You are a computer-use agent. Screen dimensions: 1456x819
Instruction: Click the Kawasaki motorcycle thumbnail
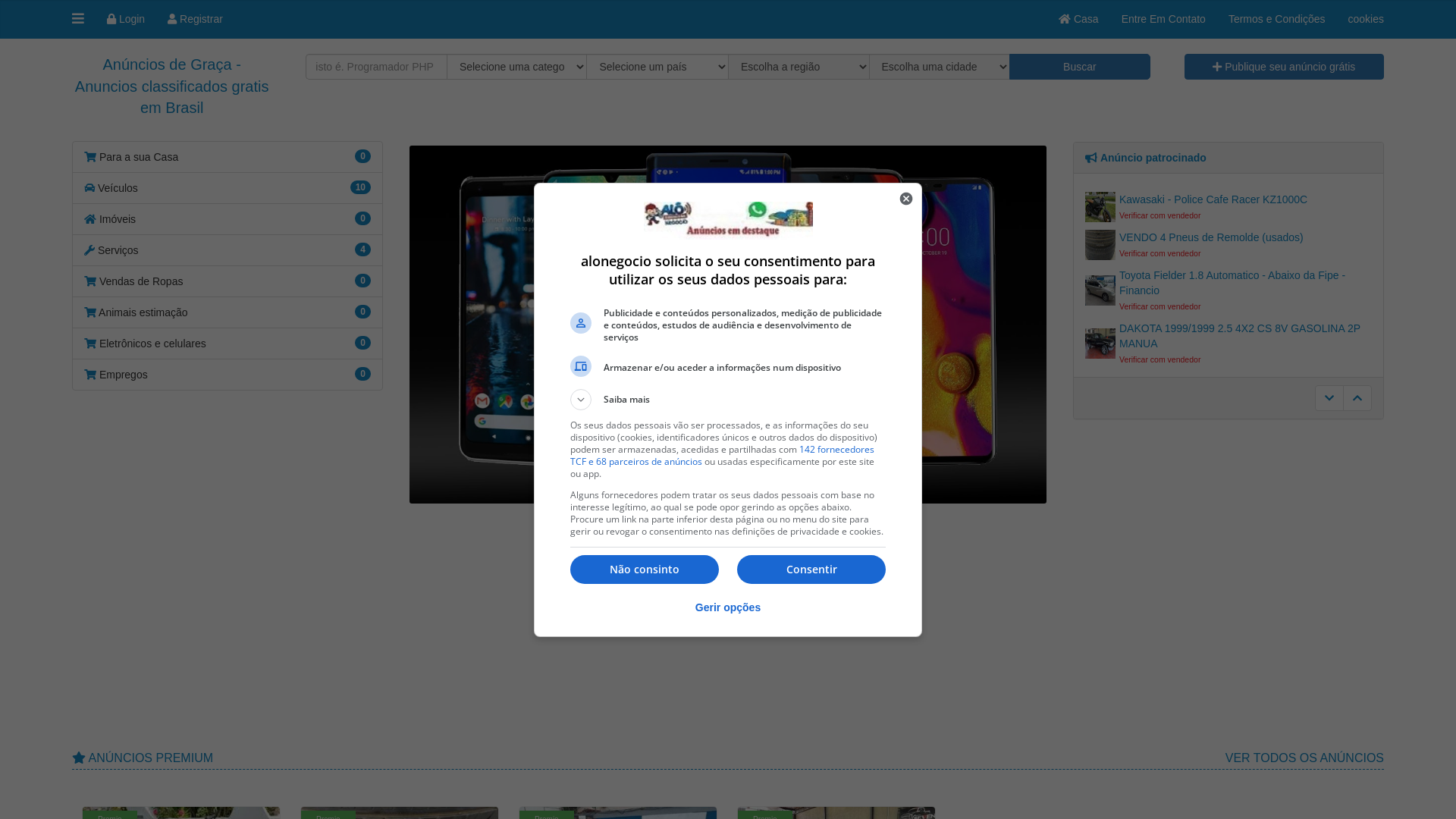point(1100,207)
